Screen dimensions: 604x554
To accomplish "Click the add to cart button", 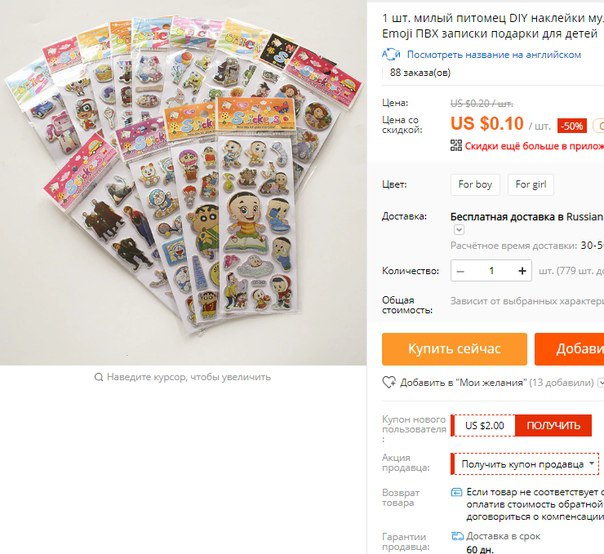I will point(569,349).
